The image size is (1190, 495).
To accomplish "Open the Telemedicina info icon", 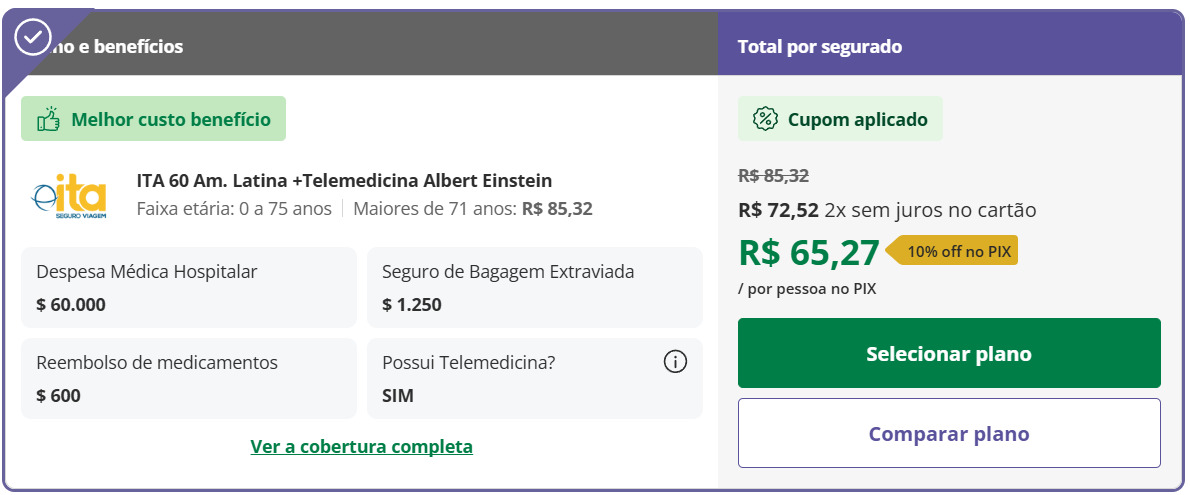I will 675,362.
